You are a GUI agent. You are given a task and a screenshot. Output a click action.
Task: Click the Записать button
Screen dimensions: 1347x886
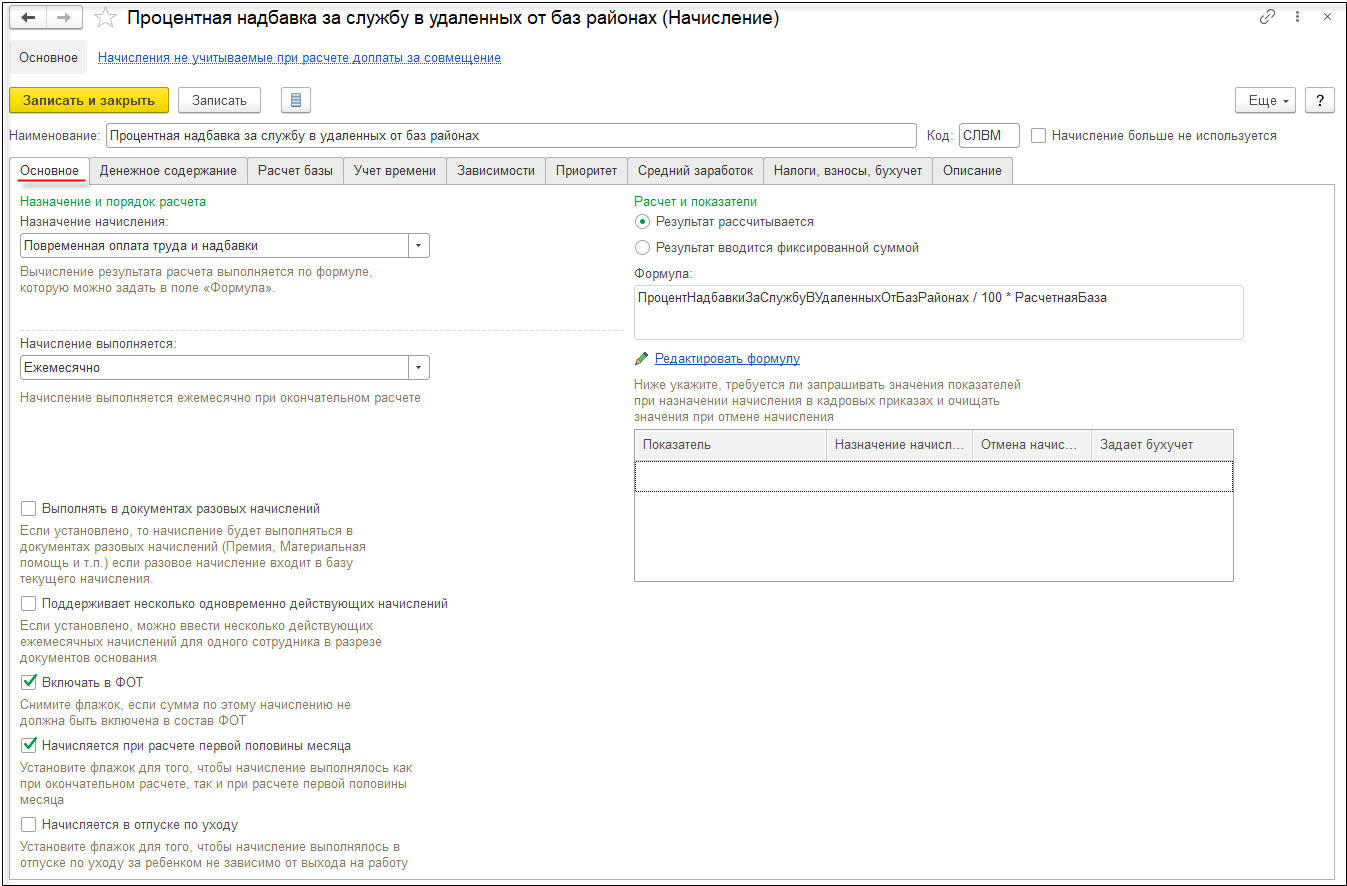[x=219, y=100]
